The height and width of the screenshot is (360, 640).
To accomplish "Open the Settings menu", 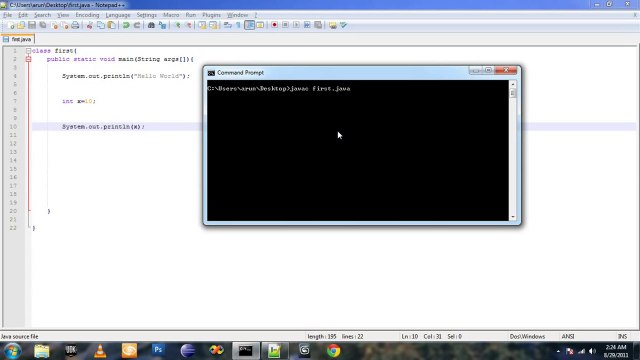I will click(147, 15).
